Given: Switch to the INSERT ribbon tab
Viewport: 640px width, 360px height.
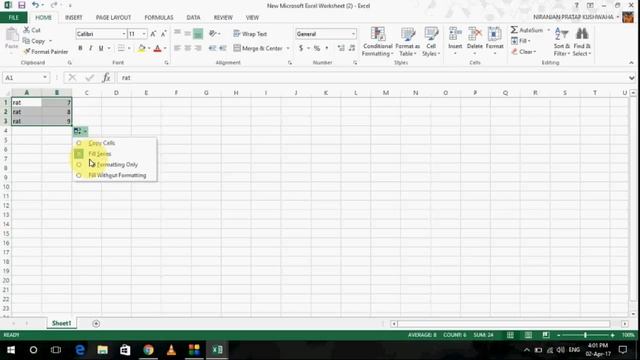Looking at the screenshot, I should pos(73,18).
